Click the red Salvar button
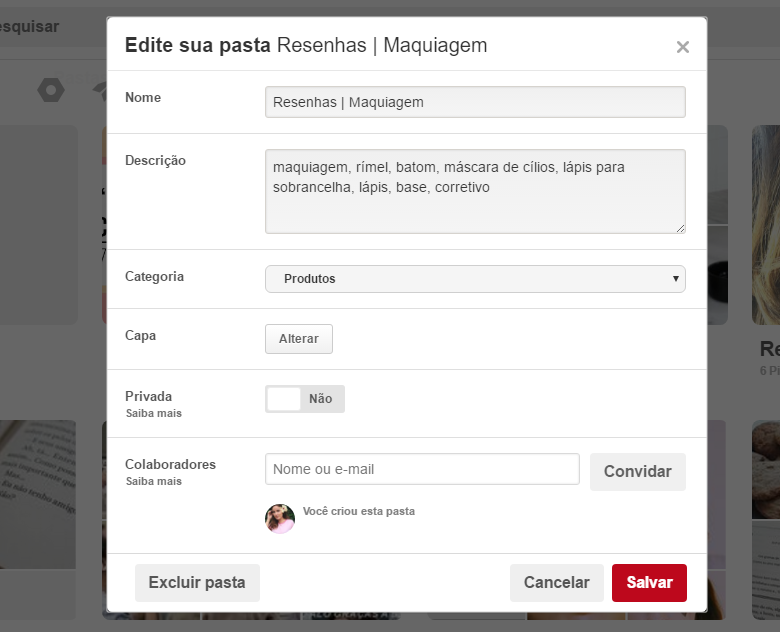The image size is (780, 632). [x=649, y=582]
